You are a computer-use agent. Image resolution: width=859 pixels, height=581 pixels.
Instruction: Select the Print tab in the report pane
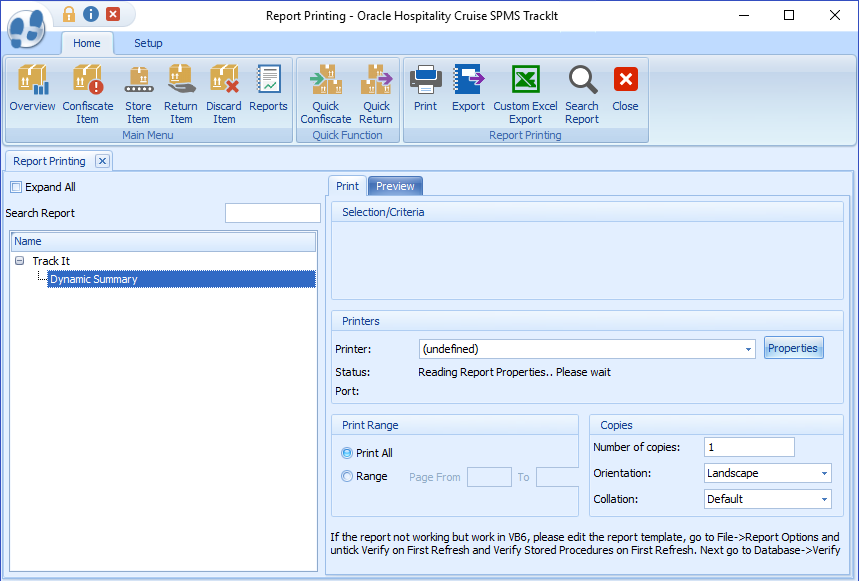pyautogui.click(x=347, y=186)
